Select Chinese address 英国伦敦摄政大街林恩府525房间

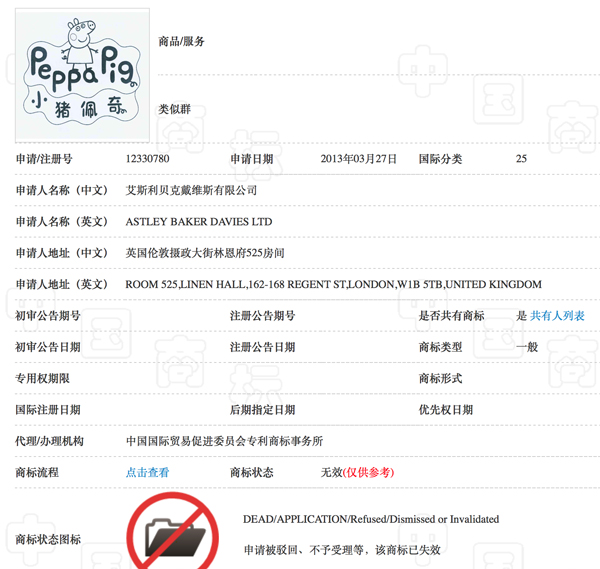pos(205,253)
